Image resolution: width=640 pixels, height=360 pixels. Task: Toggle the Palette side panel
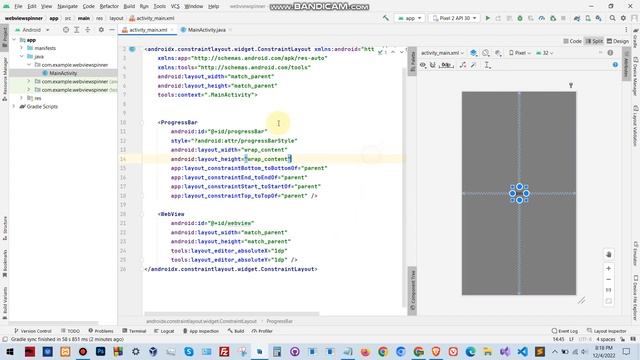point(412,61)
